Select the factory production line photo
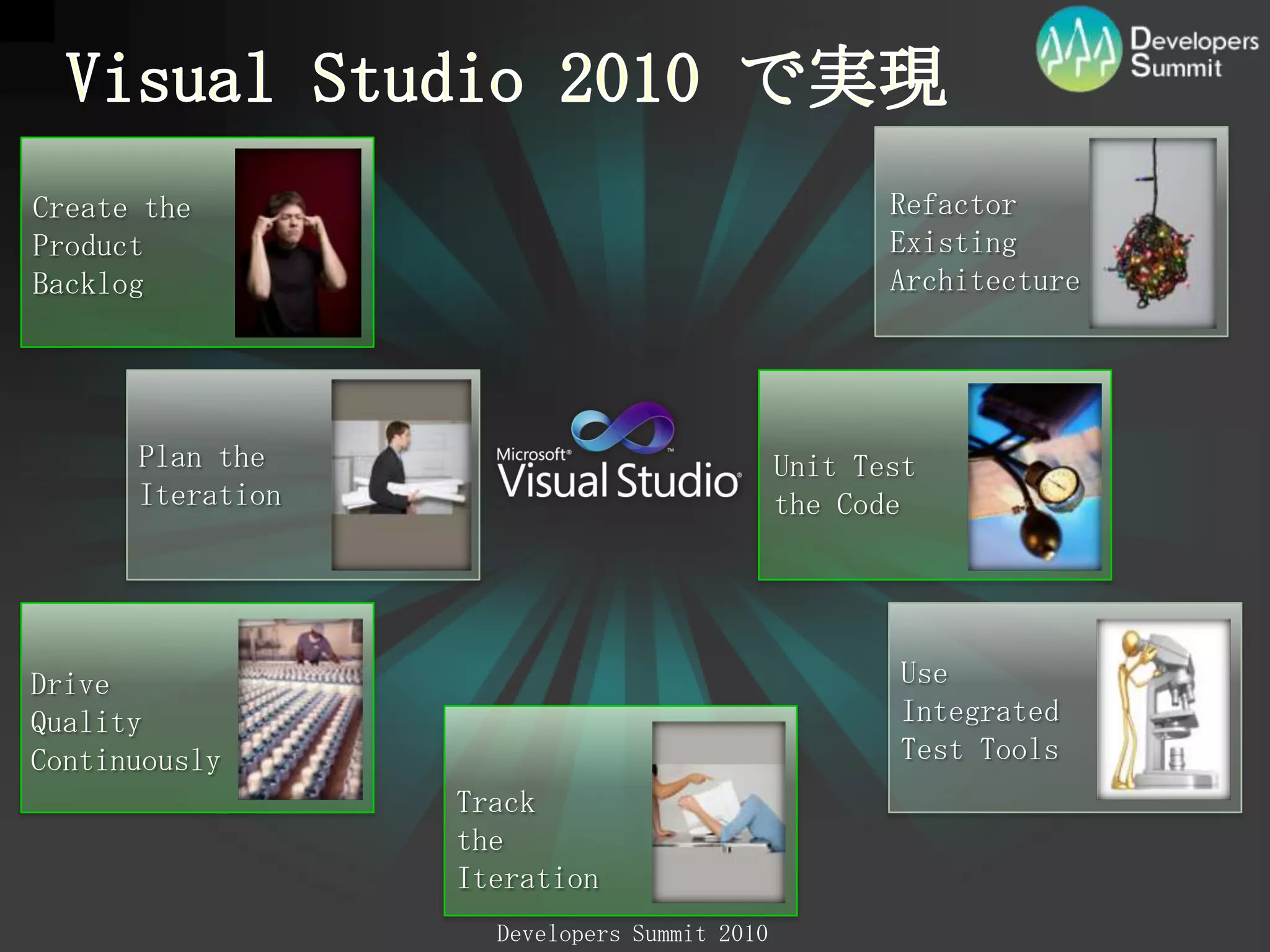This screenshot has height=952, width=1270. point(301,708)
